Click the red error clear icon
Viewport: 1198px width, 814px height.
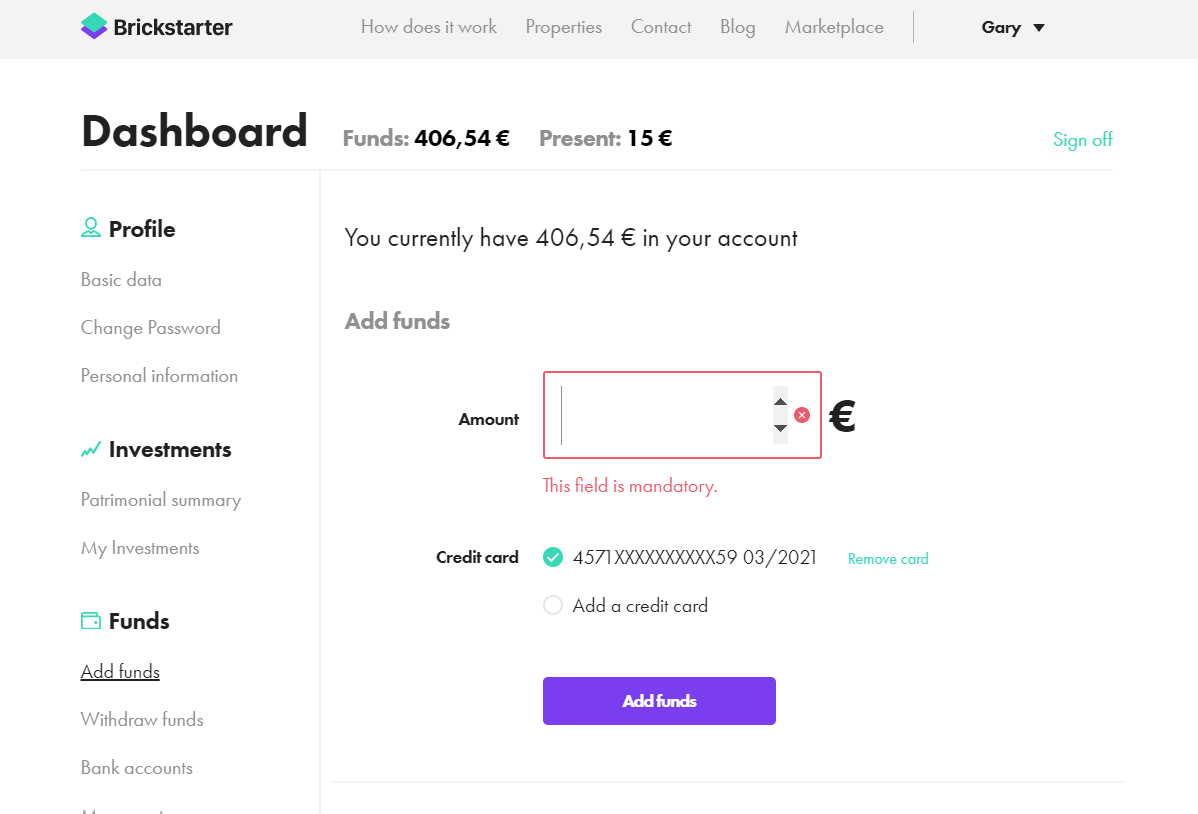point(801,415)
